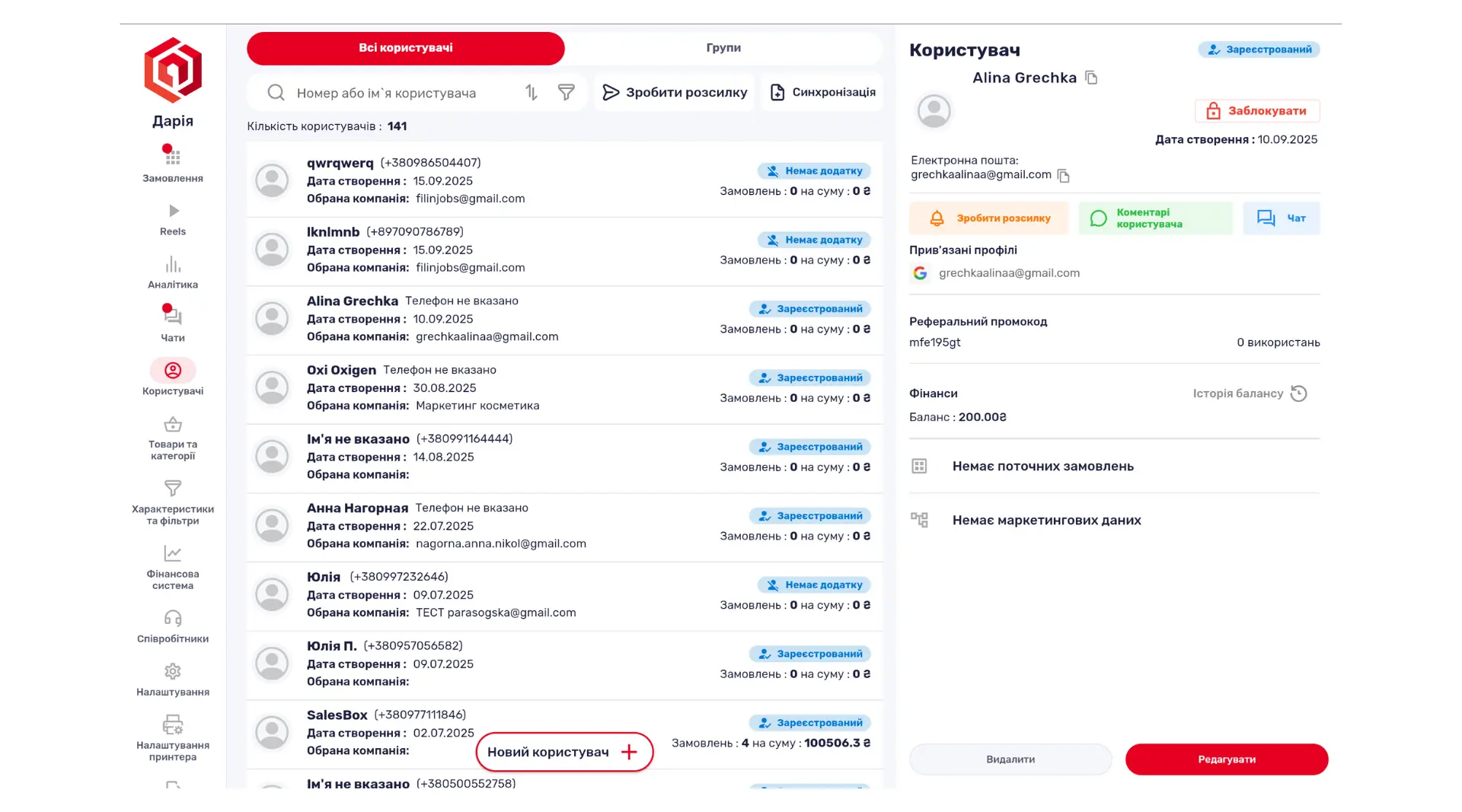
Task: Select the Юлія user with phone +380997232646
Action: click(x=564, y=597)
